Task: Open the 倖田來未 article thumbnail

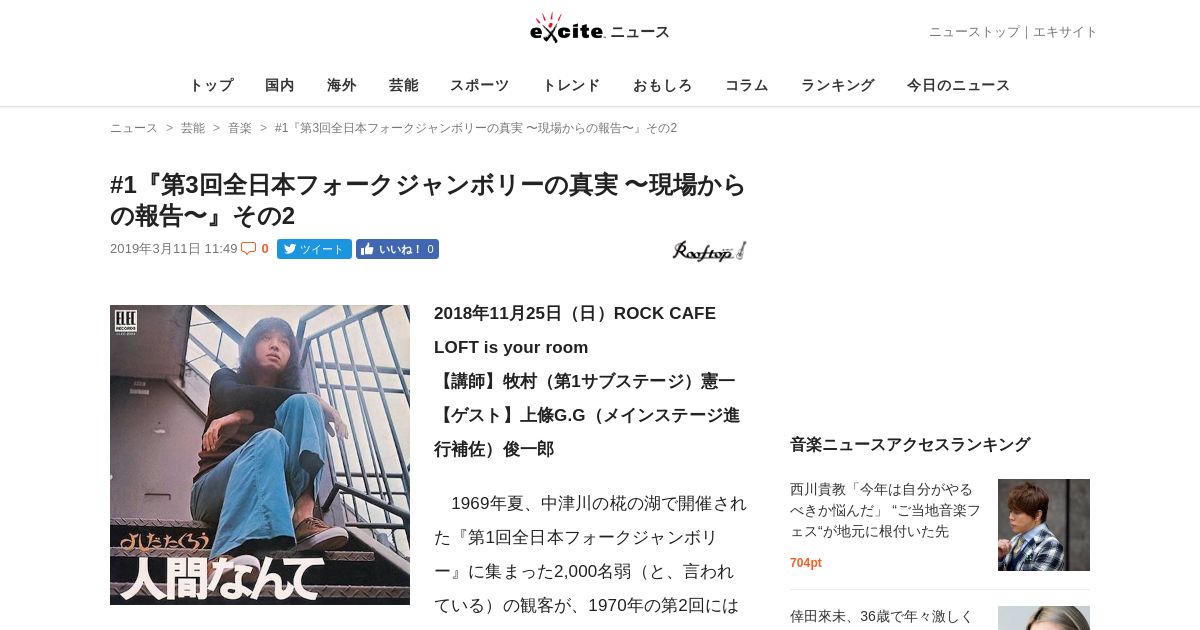Action: 1044,618
